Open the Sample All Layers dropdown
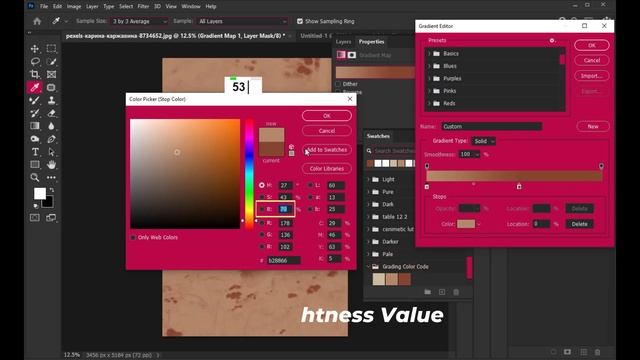Screen dimensions: 640x360 242,21
